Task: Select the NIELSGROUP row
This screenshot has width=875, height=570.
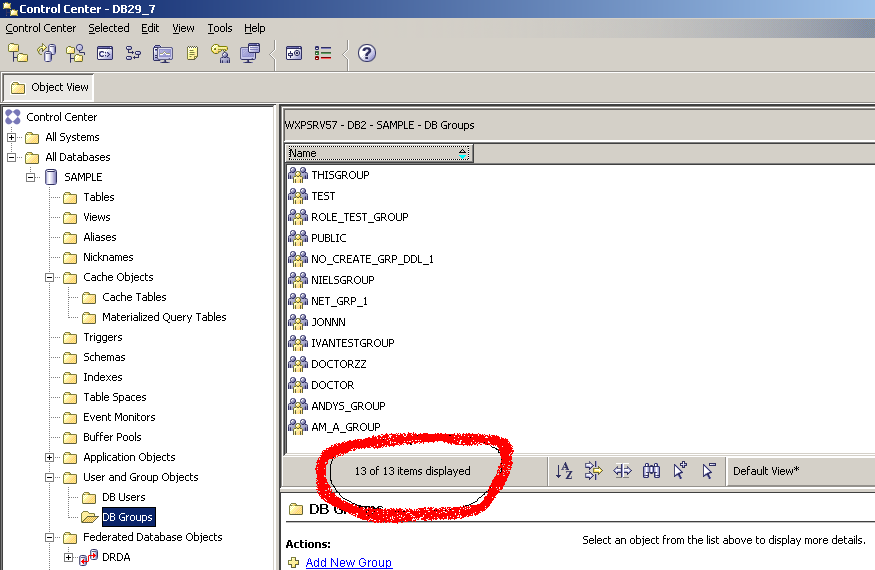Action: (x=331, y=280)
